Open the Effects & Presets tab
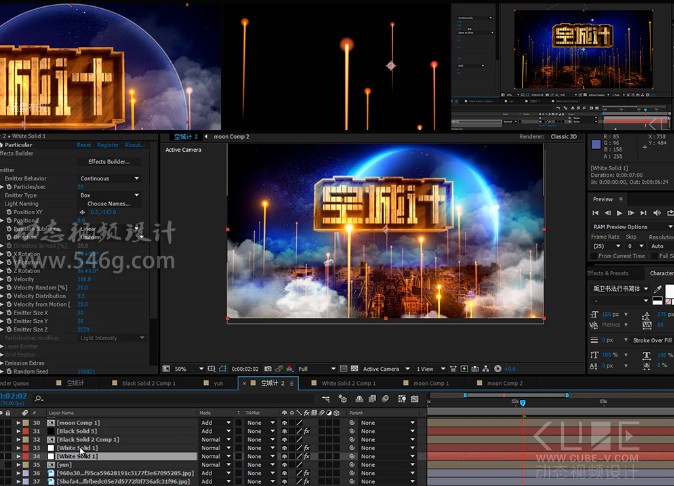This screenshot has width=674, height=486. click(x=608, y=273)
